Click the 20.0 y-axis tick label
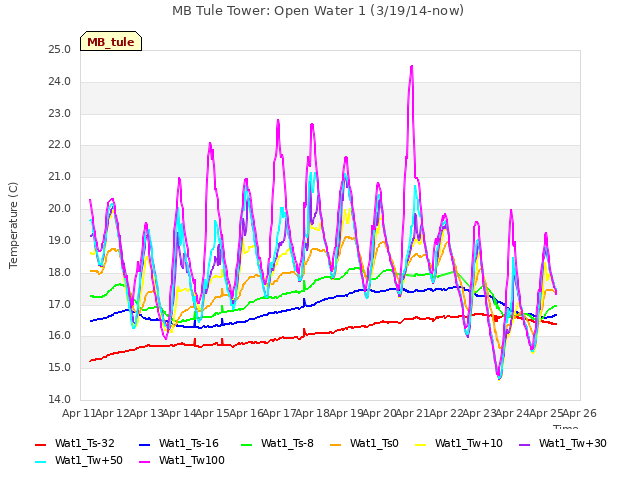The height and width of the screenshot is (480, 640). coord(60,209)
